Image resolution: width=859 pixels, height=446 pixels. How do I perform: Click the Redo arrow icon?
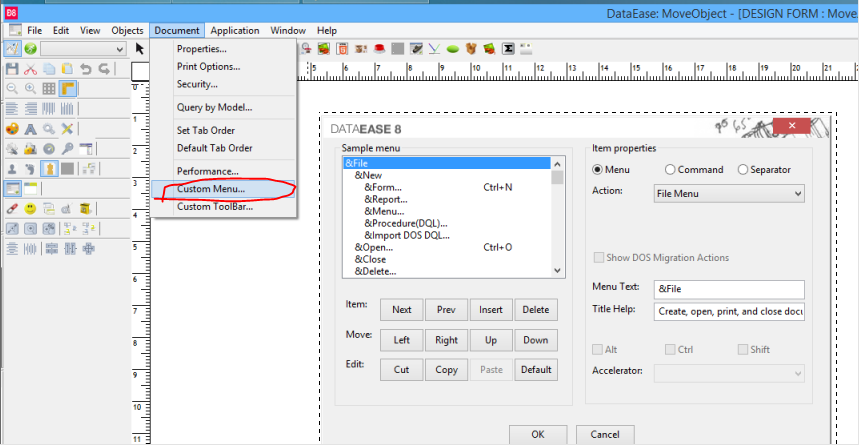coord(104,68)
